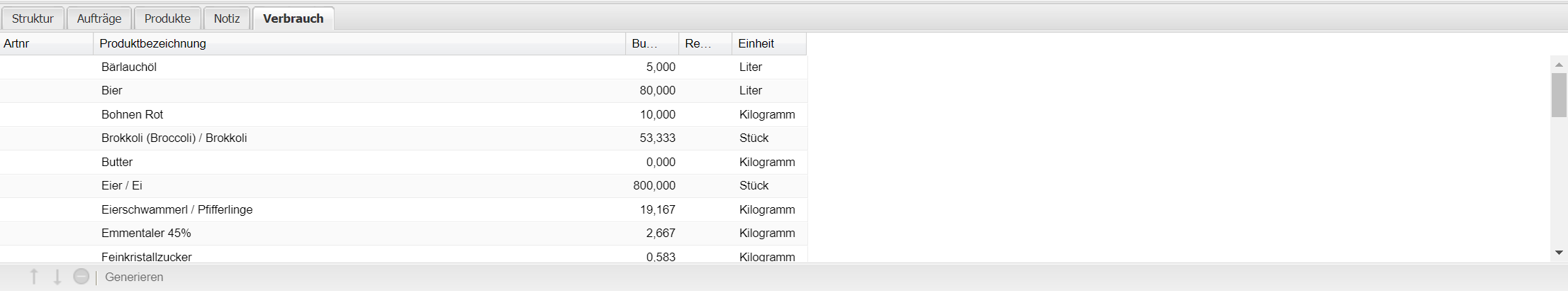Open the Aufträge tab
Image resolution: width=1568 pixels, height=291 pixels.
tap(99, 18)
